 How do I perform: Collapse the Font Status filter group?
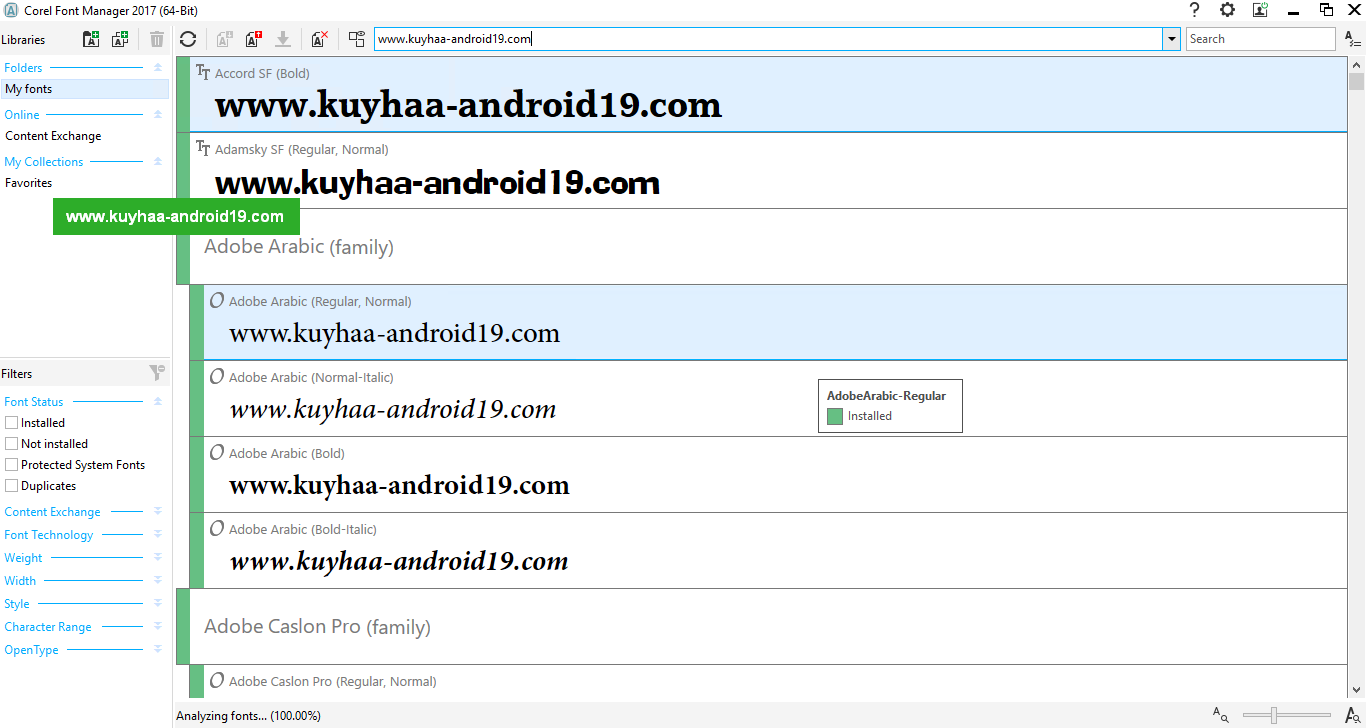157,402
